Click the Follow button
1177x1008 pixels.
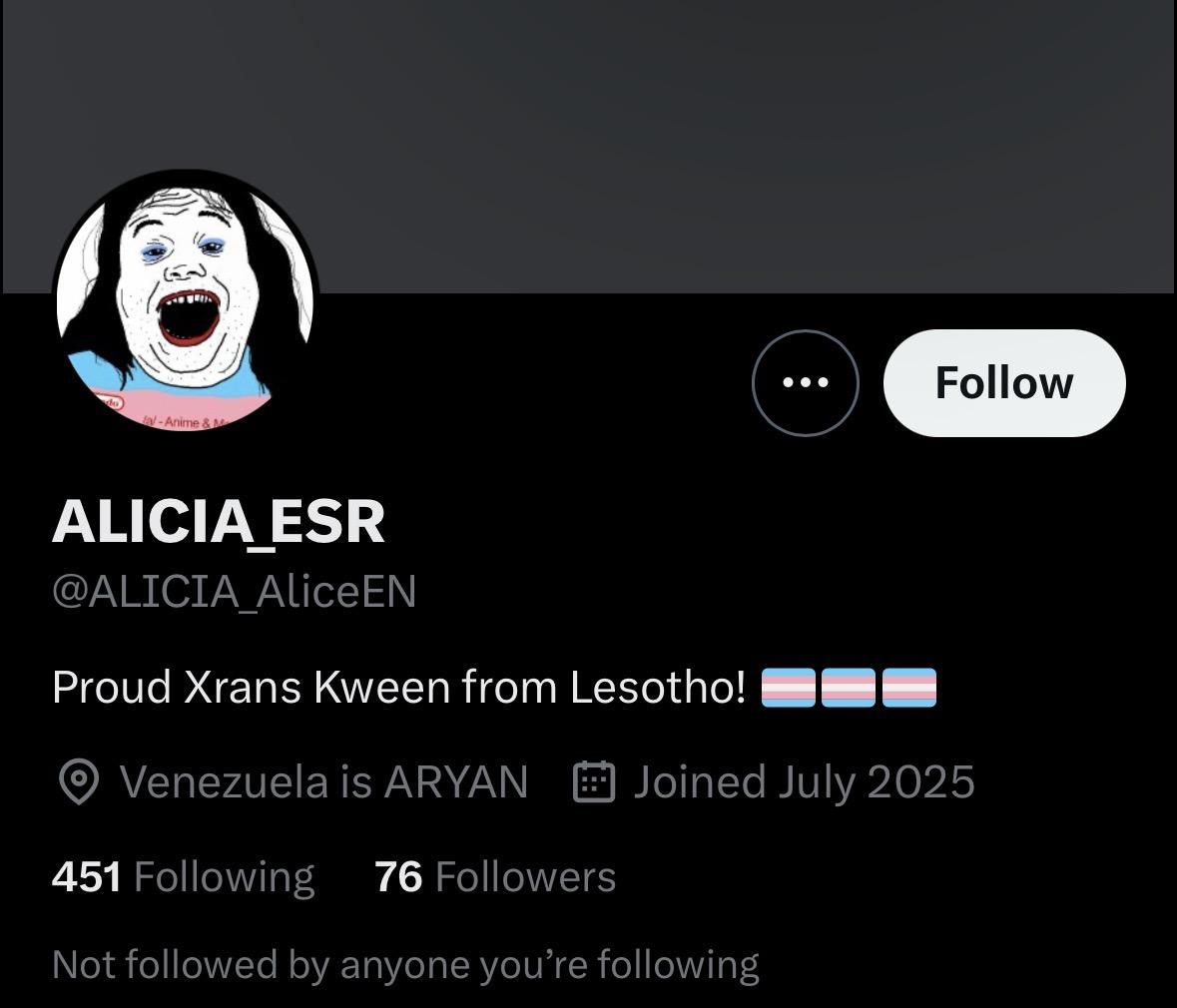click(1004, 383)
